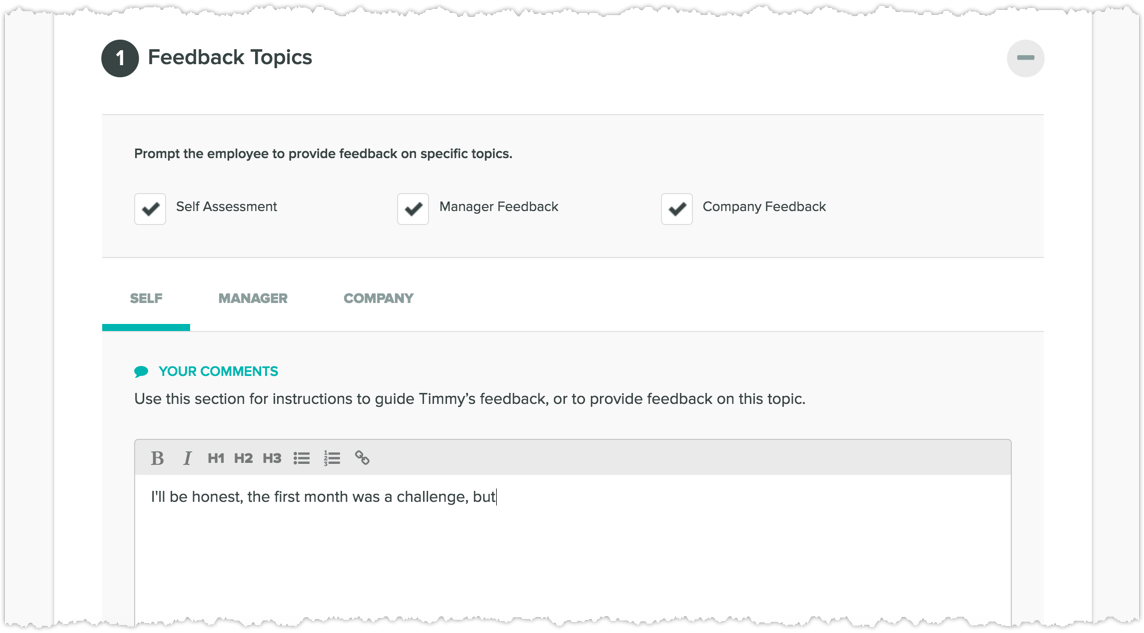Viewport: 1144px width, 633px height.
Task: Insert a hyperlink using the link icon
Action: click(362, 457)
